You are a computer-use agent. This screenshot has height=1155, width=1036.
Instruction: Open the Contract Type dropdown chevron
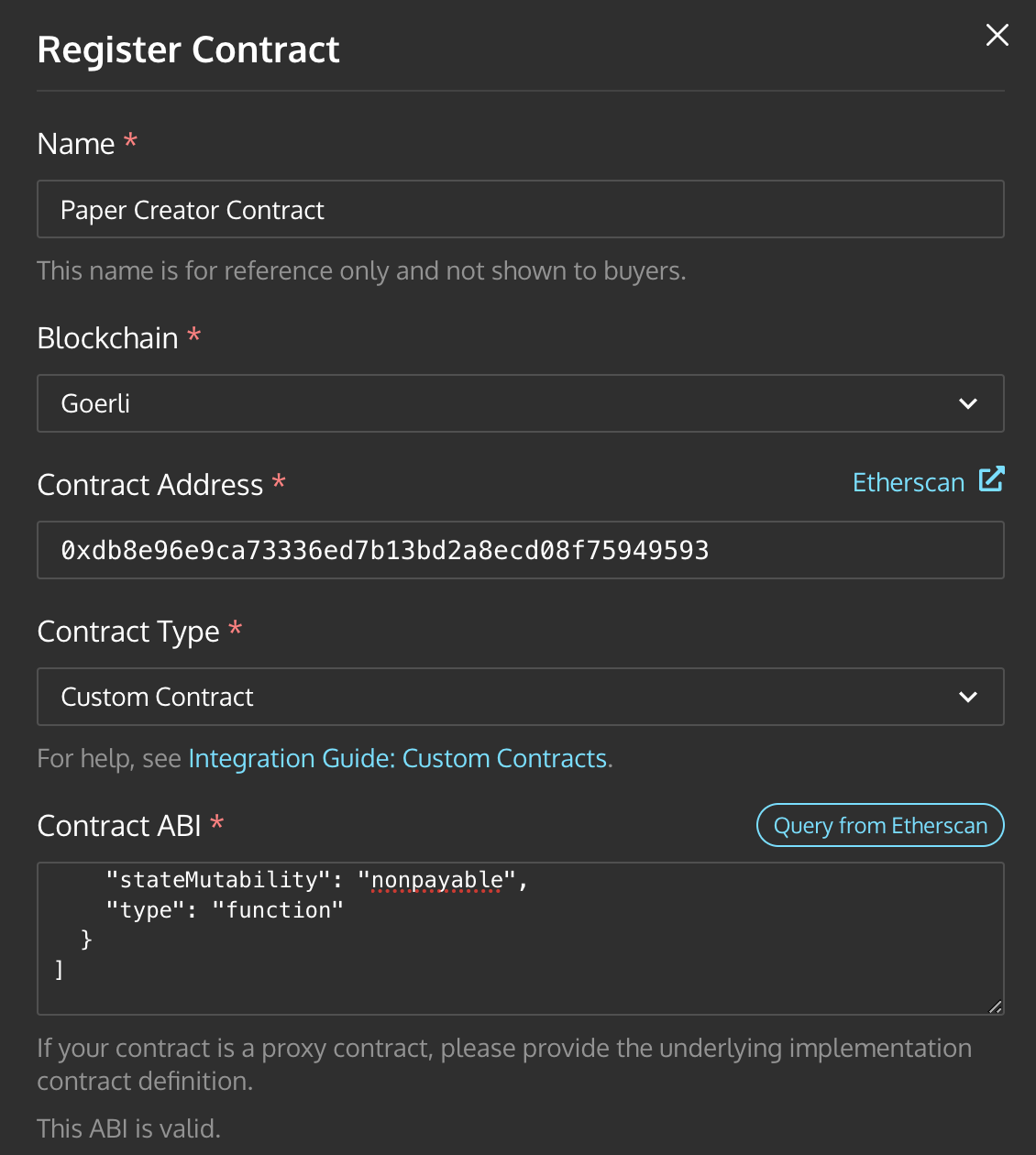pyautogui.click(x=967, y=697)
